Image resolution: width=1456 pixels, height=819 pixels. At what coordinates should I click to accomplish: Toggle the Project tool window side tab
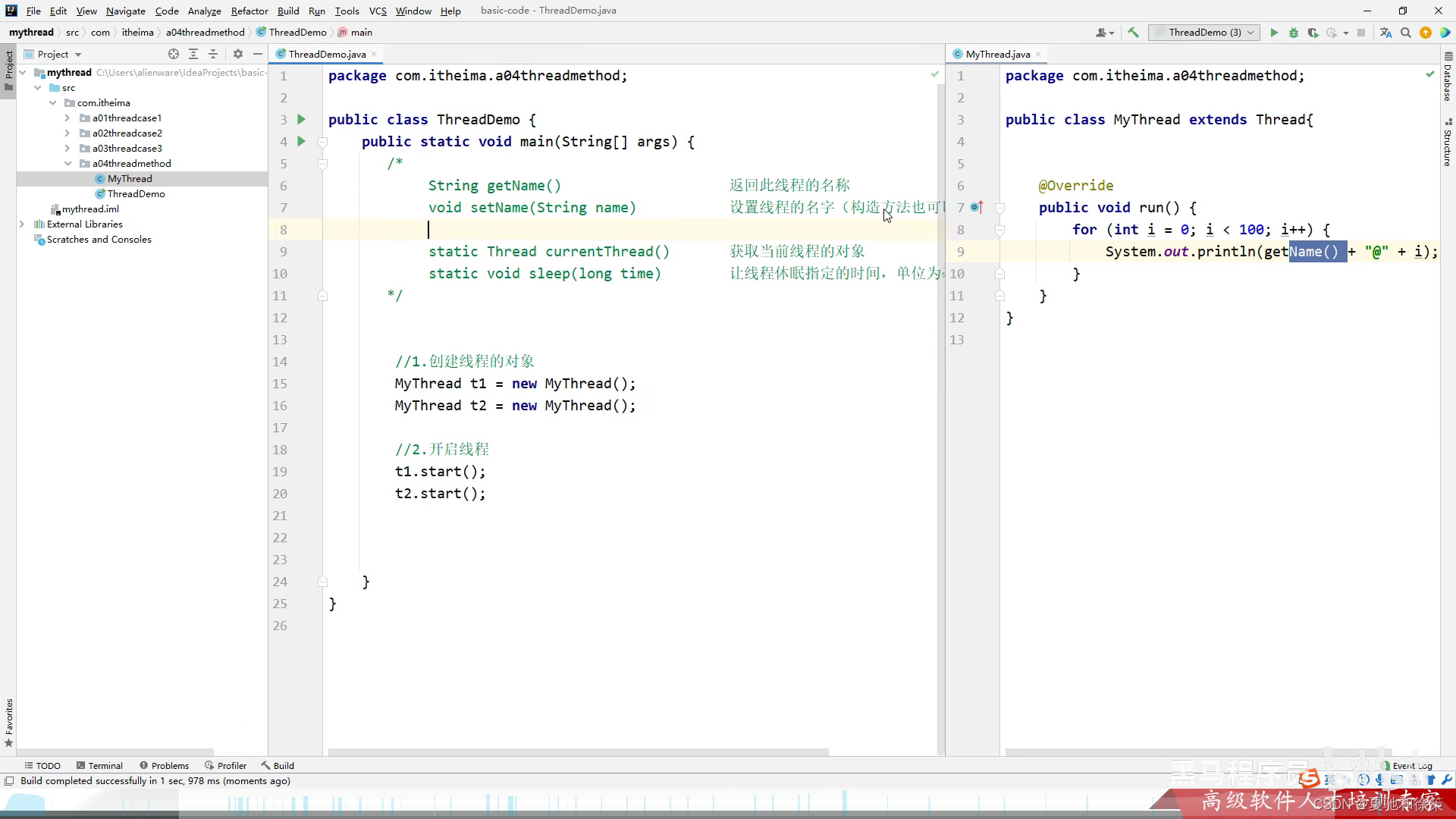8,67
